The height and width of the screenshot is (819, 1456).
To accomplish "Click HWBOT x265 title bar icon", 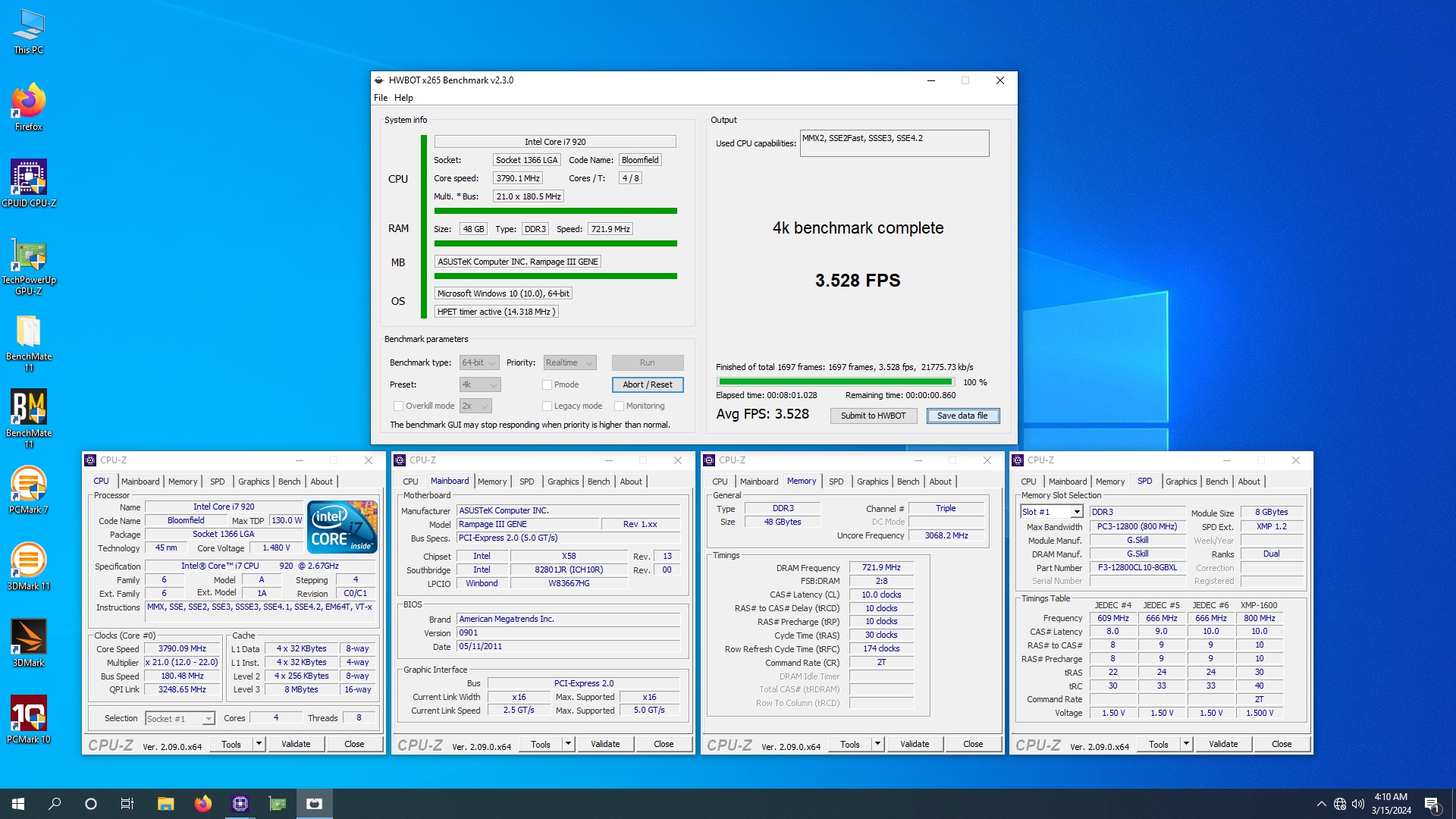I will [x=379, y=80].
